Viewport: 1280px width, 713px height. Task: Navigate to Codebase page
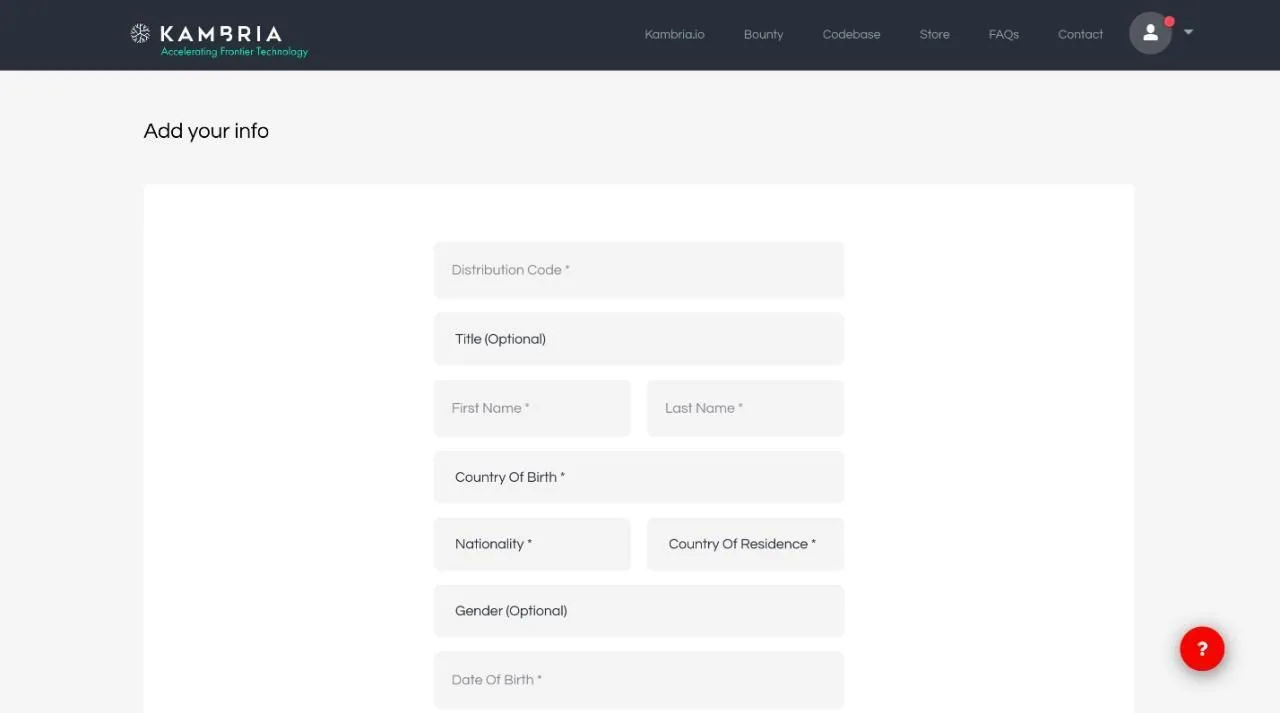pos(851,34)
